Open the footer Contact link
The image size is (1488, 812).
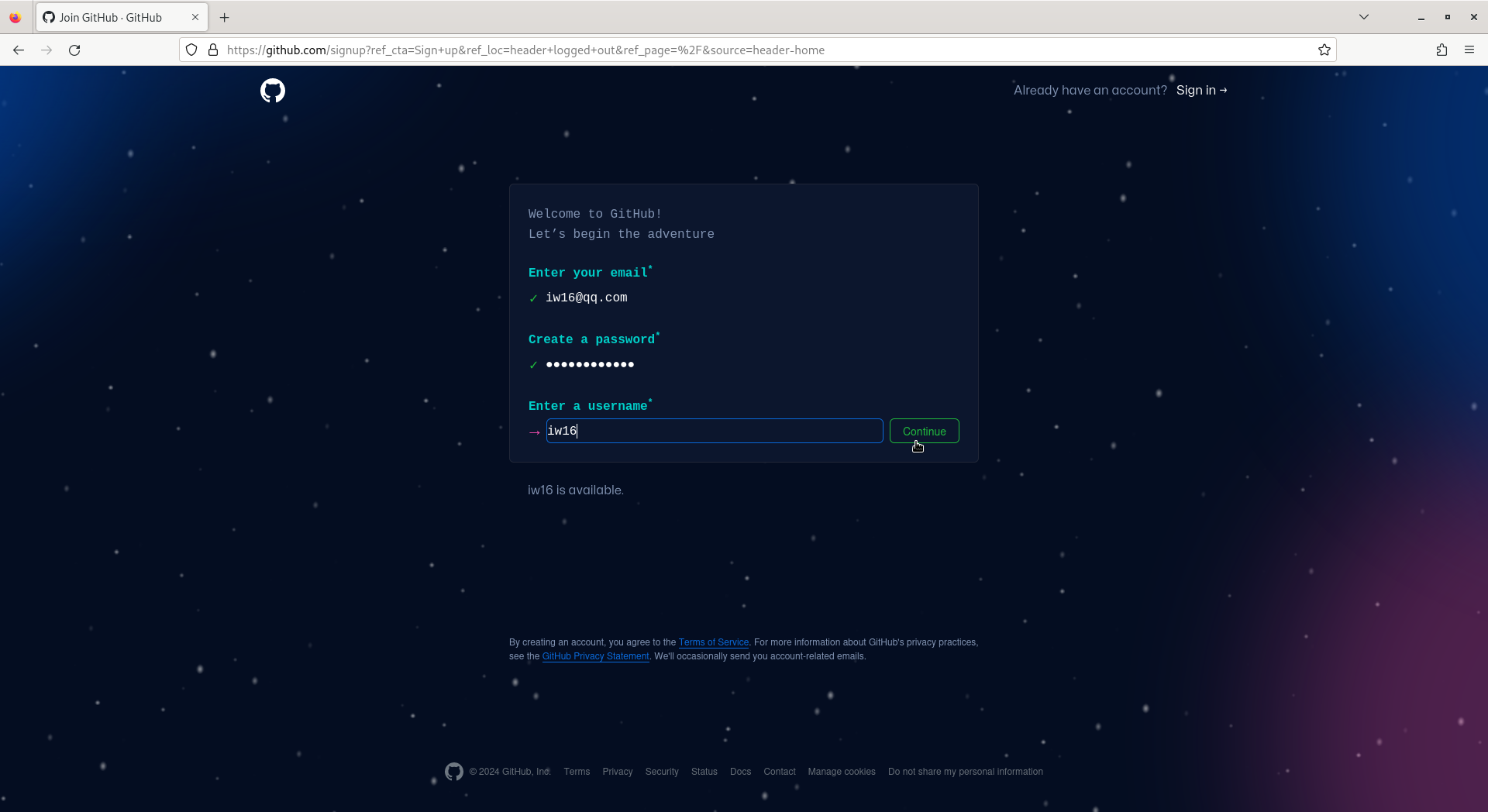point(780,772)
